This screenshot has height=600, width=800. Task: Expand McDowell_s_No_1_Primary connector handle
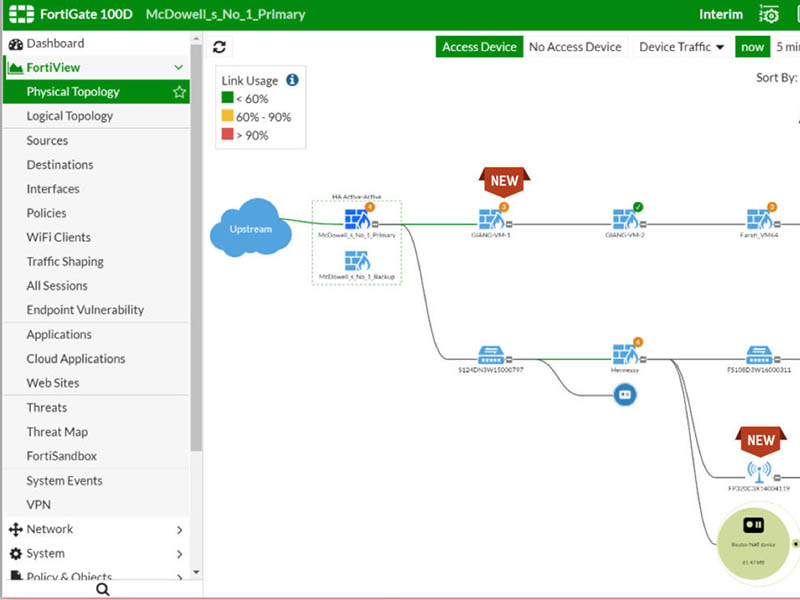pos(375,224)
